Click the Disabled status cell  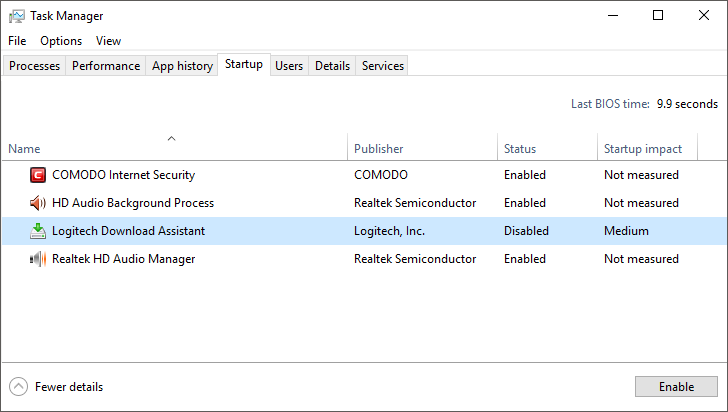[526, 231]
